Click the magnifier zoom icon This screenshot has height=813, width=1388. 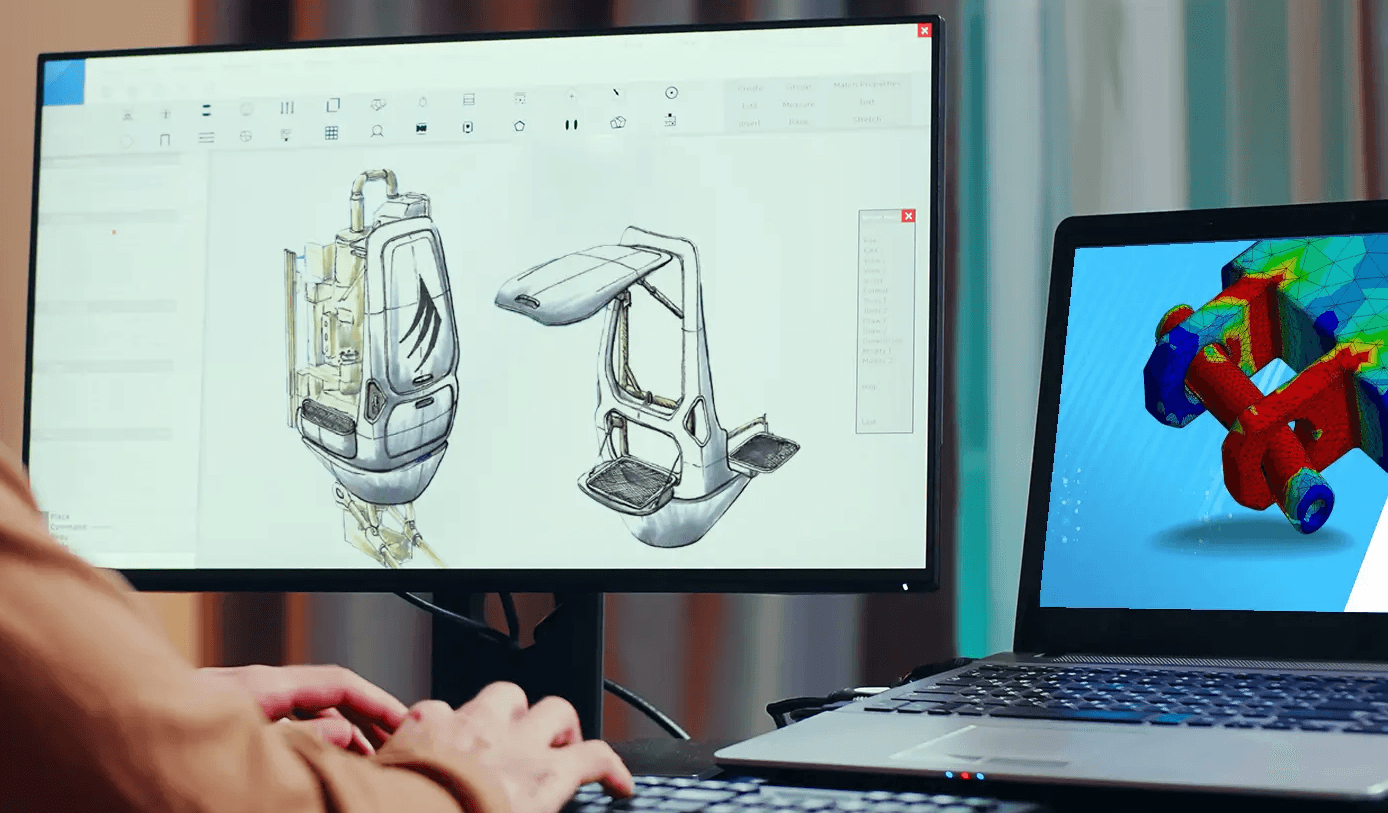[377, 130]
